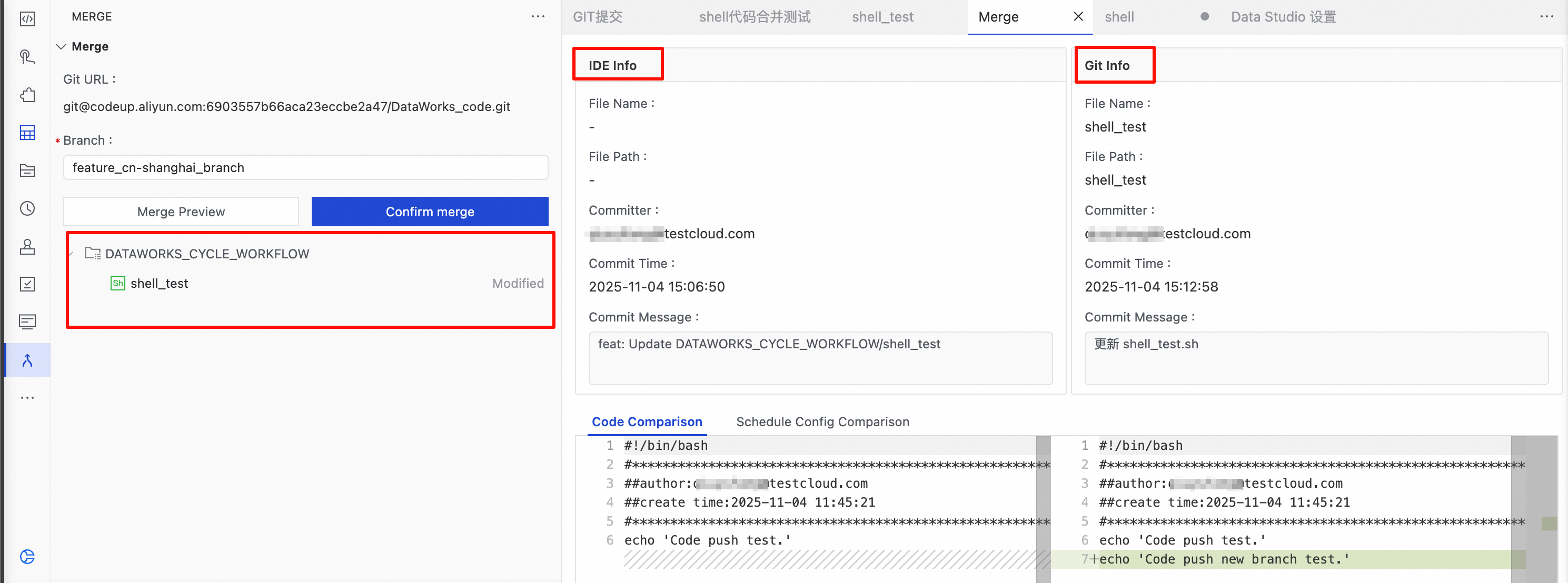Switch to the shell_test editor tab

point(882,17)
